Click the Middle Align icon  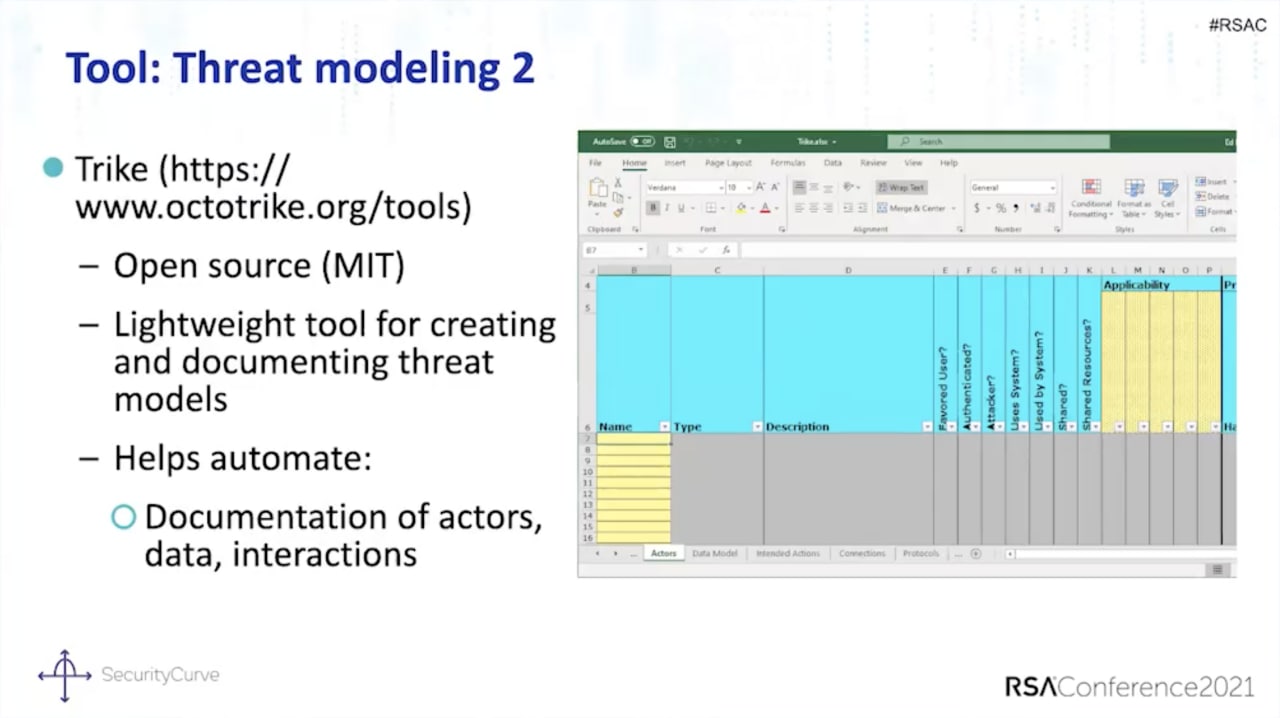click(x=814, y=187)
